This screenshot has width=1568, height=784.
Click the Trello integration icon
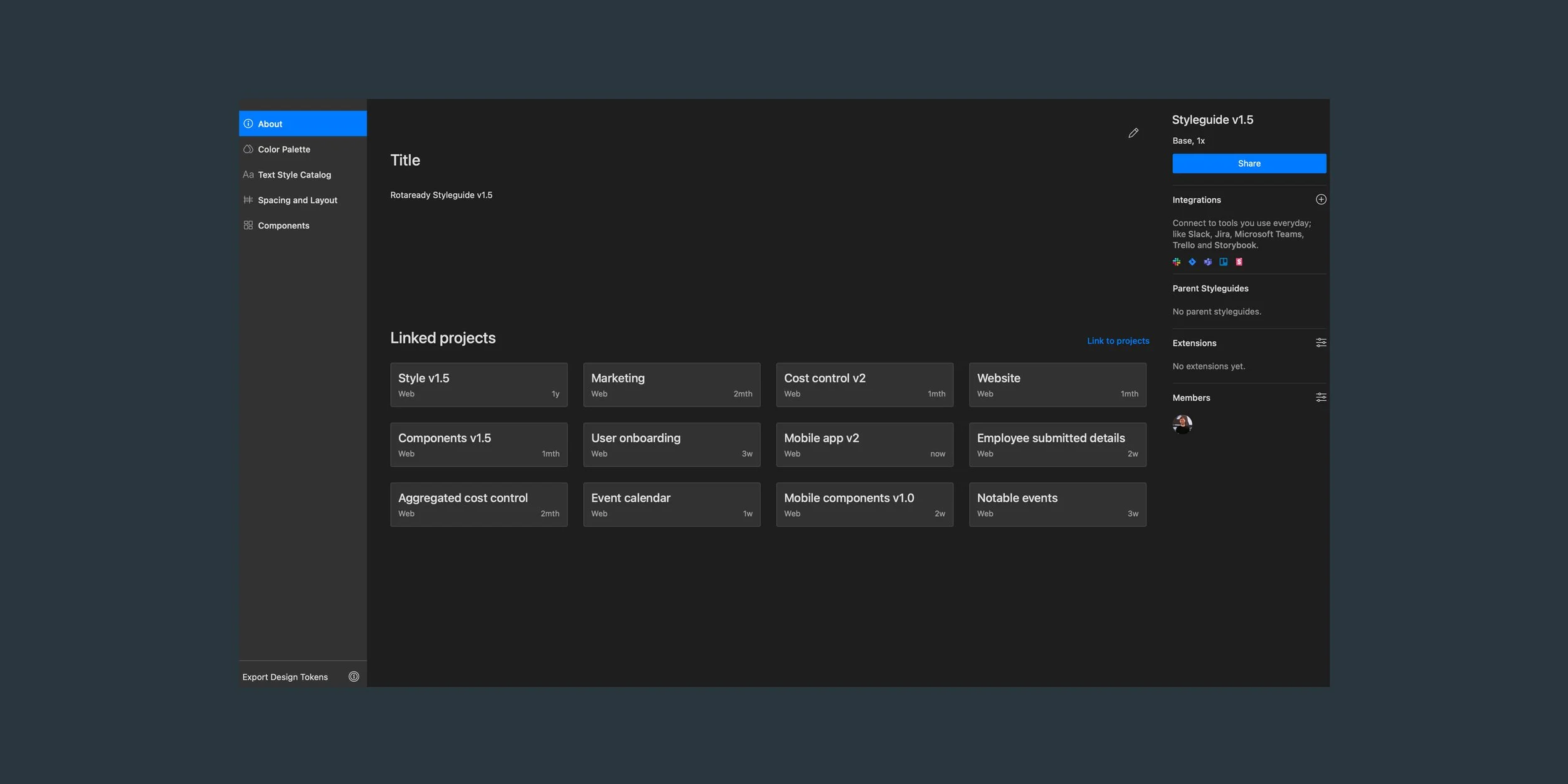tap(1223, 262)
